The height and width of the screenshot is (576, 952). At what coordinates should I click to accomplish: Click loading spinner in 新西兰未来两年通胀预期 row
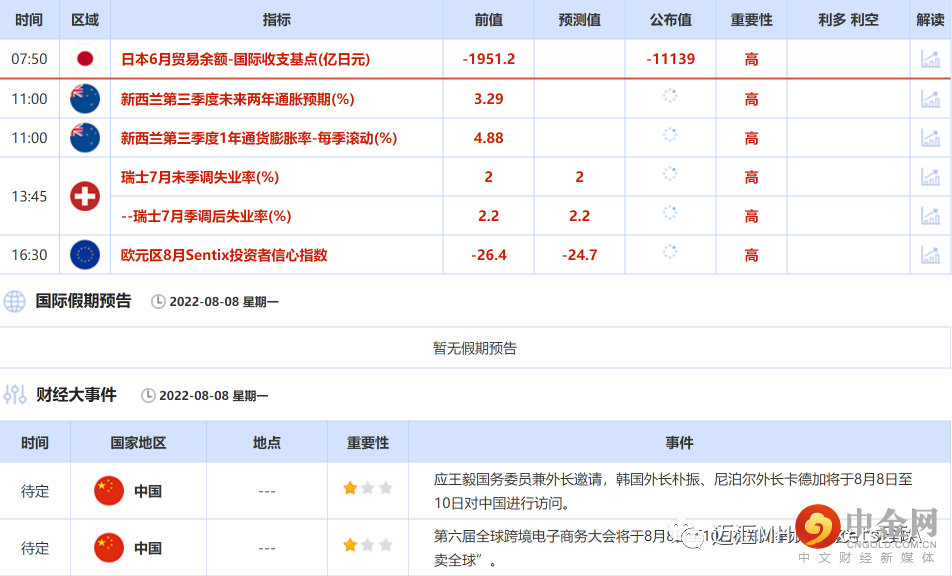(670, 96)
